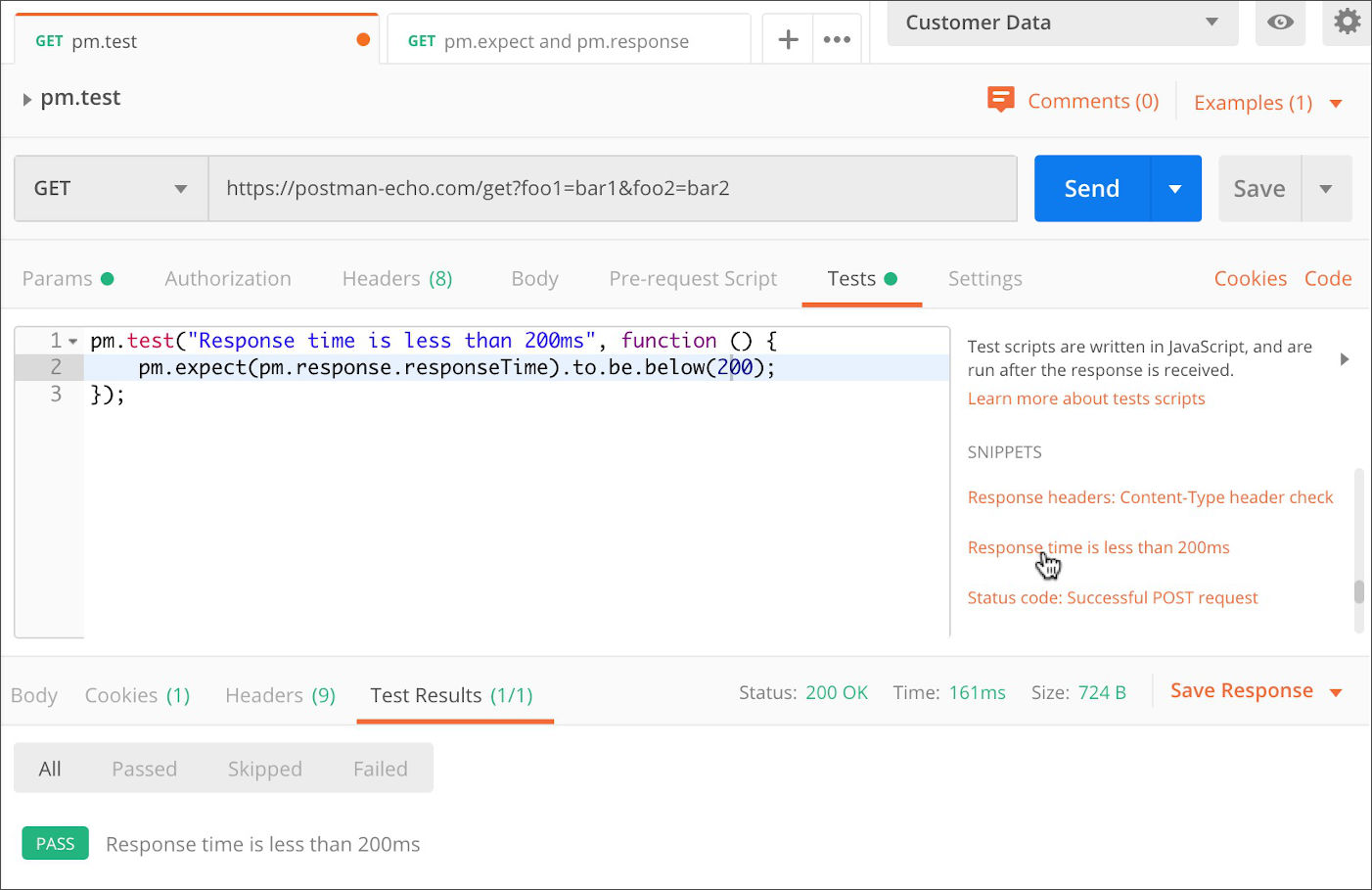Insert Content-Type header check snippet
Screen dimensions: 1372x890
point(1150,497)
